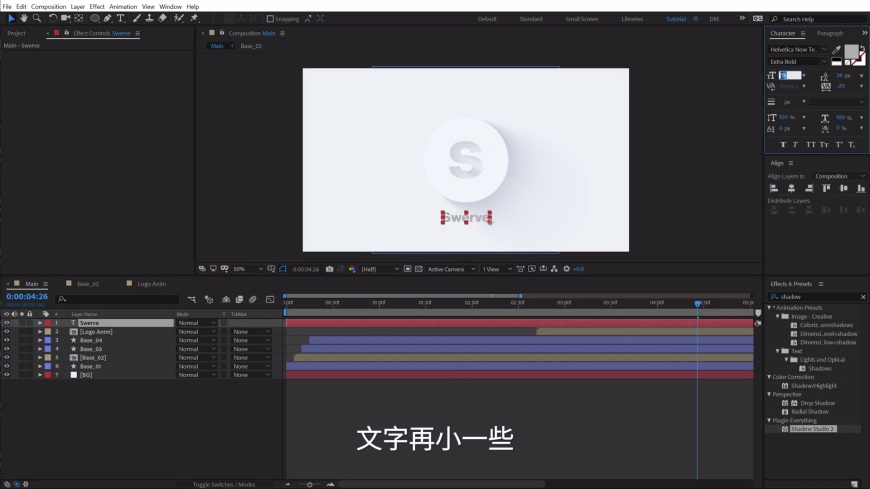Take a snapshot with camera icon
Image resolution: width=870 pixels, height=489 pixels.
(x=330, y=269)
